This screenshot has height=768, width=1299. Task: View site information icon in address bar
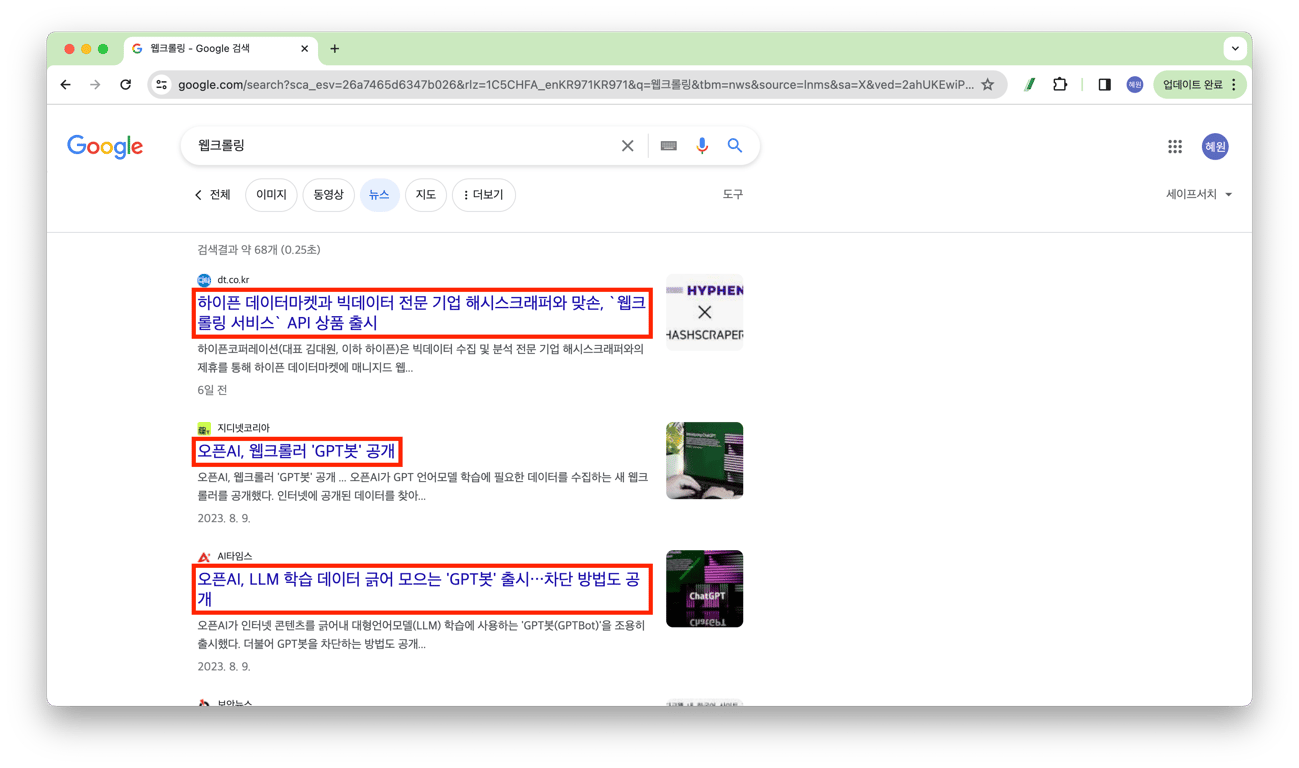(162, 85)
